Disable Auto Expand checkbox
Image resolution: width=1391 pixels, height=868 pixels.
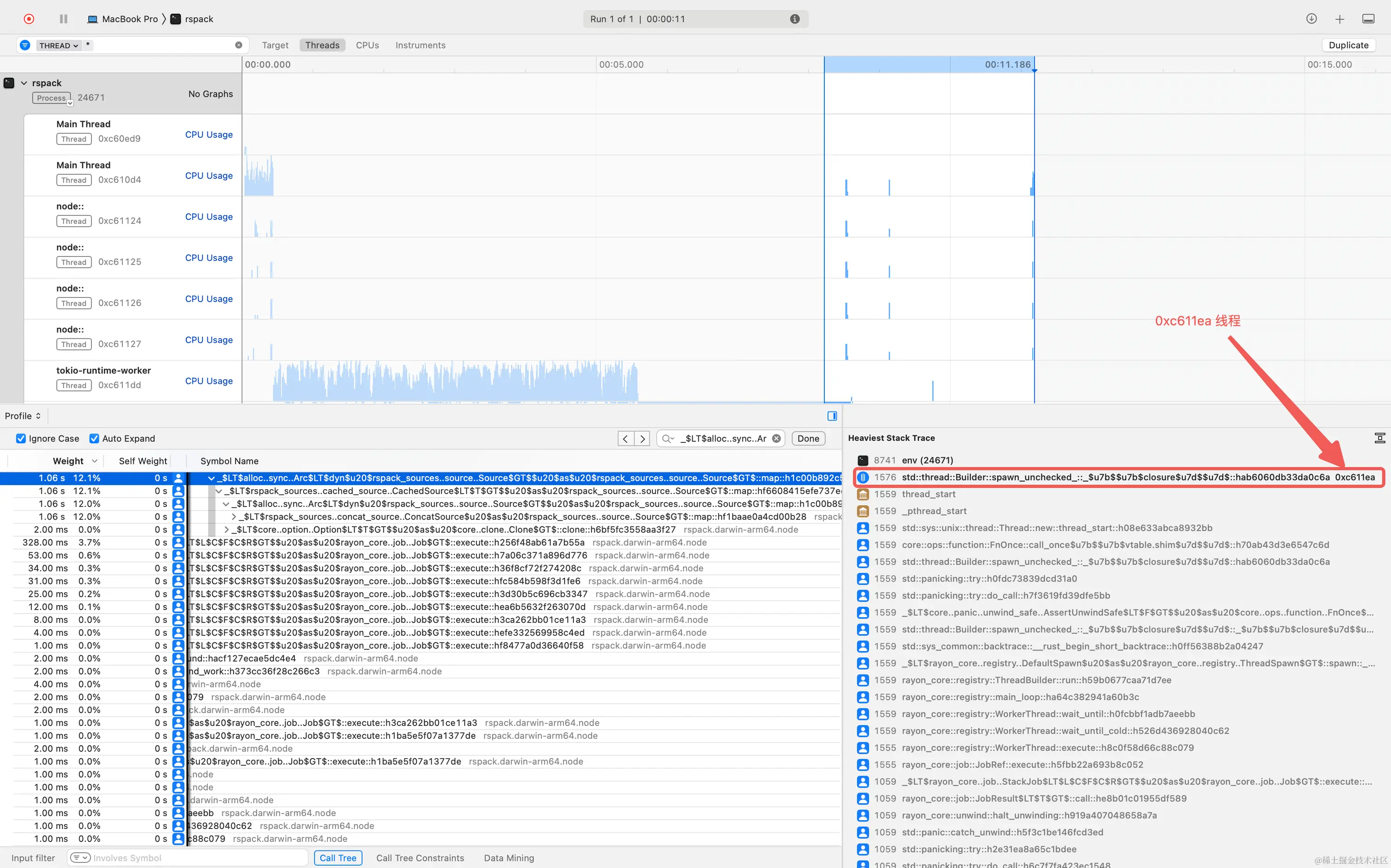(x=94, y=439)
